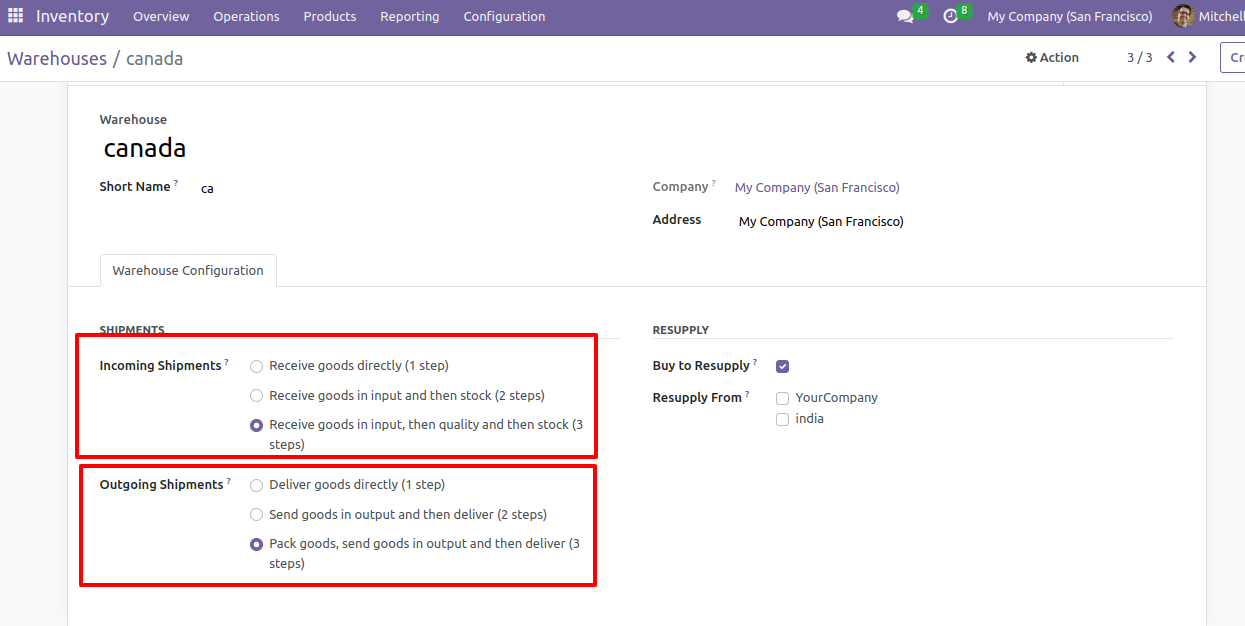Go to previous warehouse record arrow
The image size is (1245, 626).
(x=1171, y=57)
